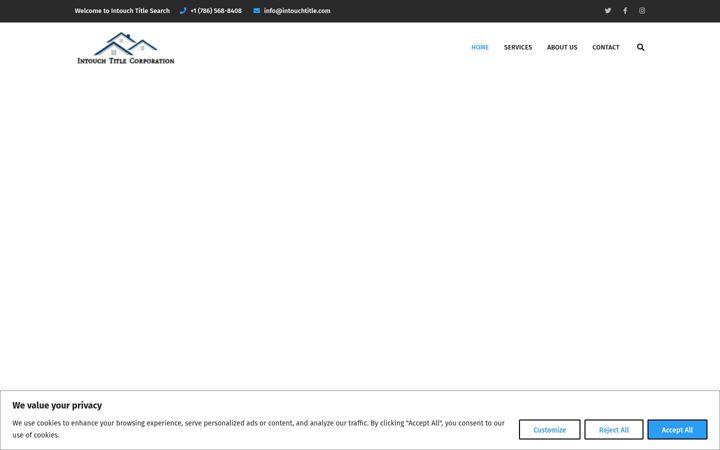Open the Contact menu item

click(x=605, y=47)
